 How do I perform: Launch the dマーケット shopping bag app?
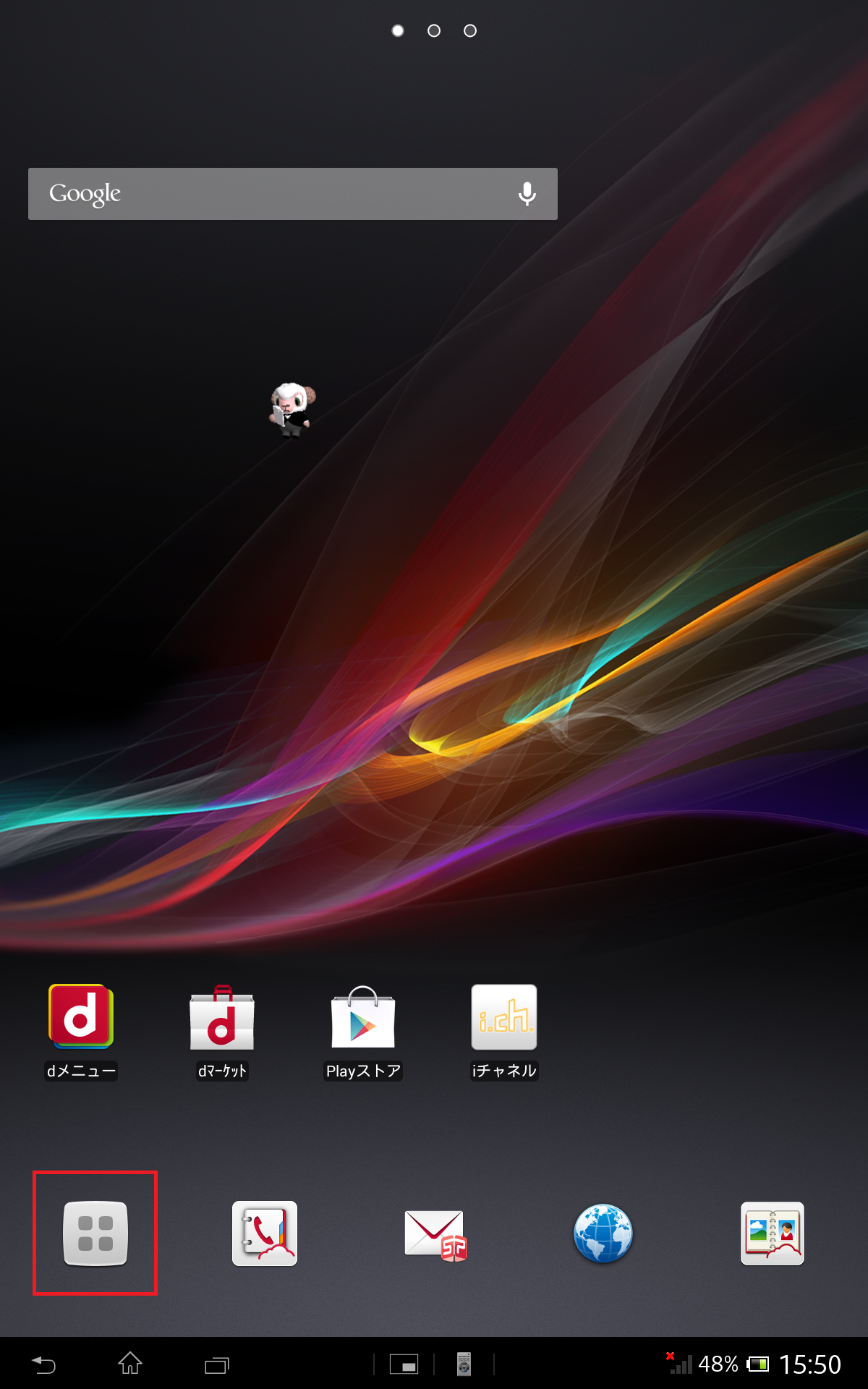coord(222,1017)
